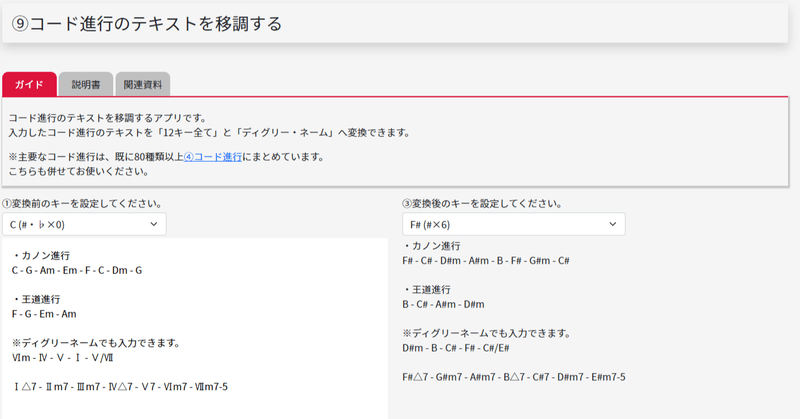Click the output line 'B - C# - A#m - D#m'
This screenshot has height=419, width=800.
click(443, 304)
